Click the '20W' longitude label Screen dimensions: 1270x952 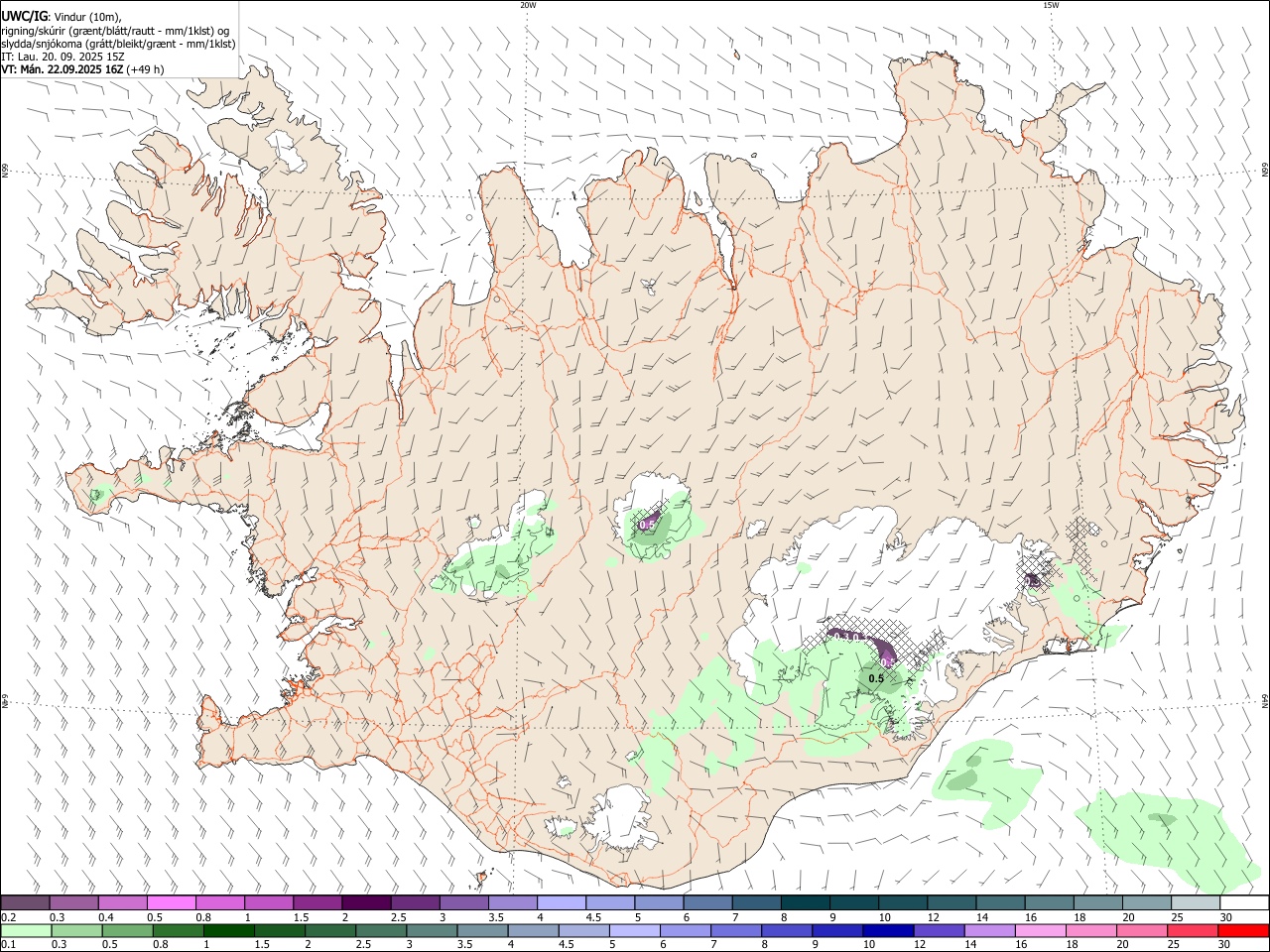click(528, 5)
